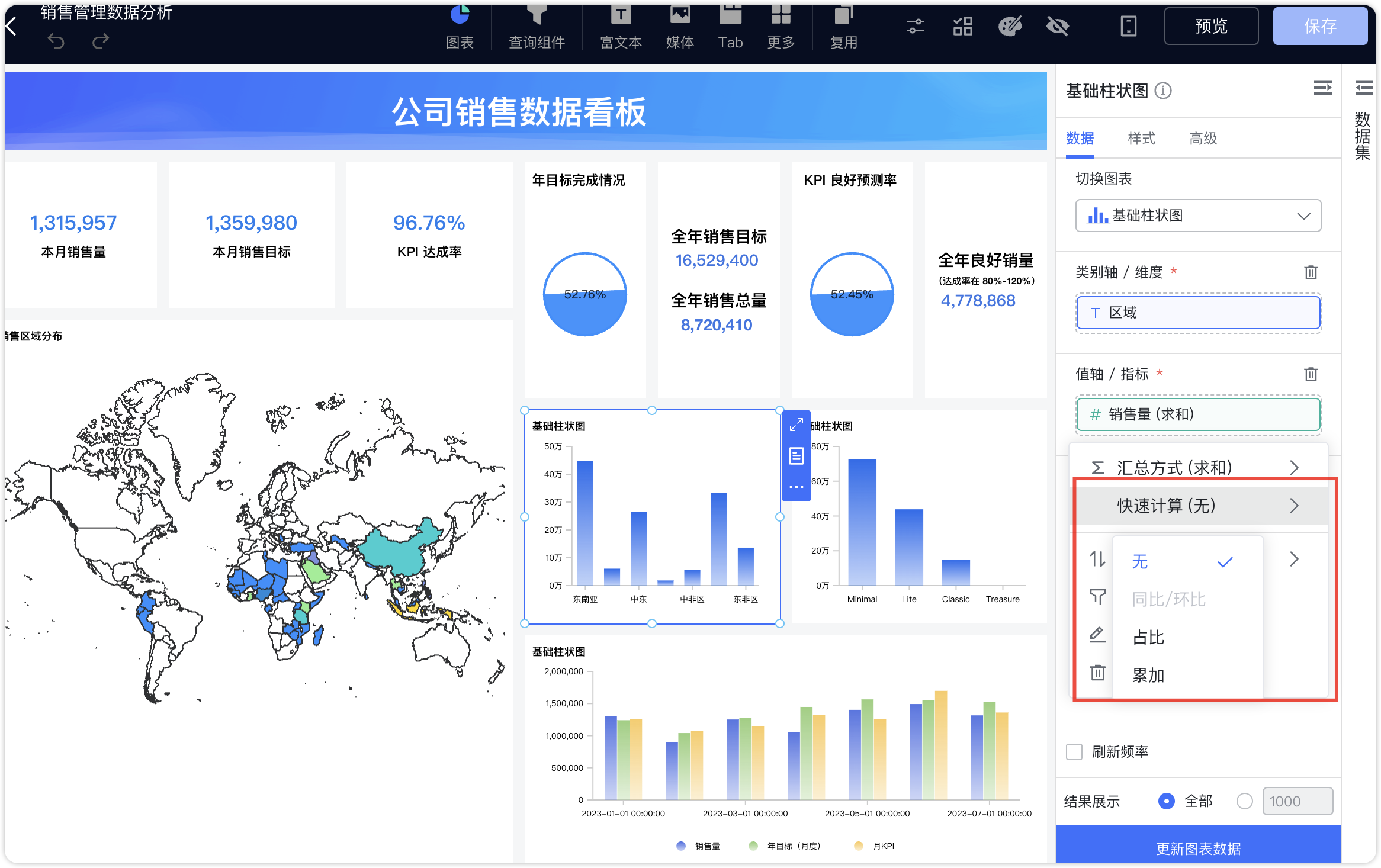
Task: Click the 年目标完成情况 card title
Action: [x=578, y=180]
